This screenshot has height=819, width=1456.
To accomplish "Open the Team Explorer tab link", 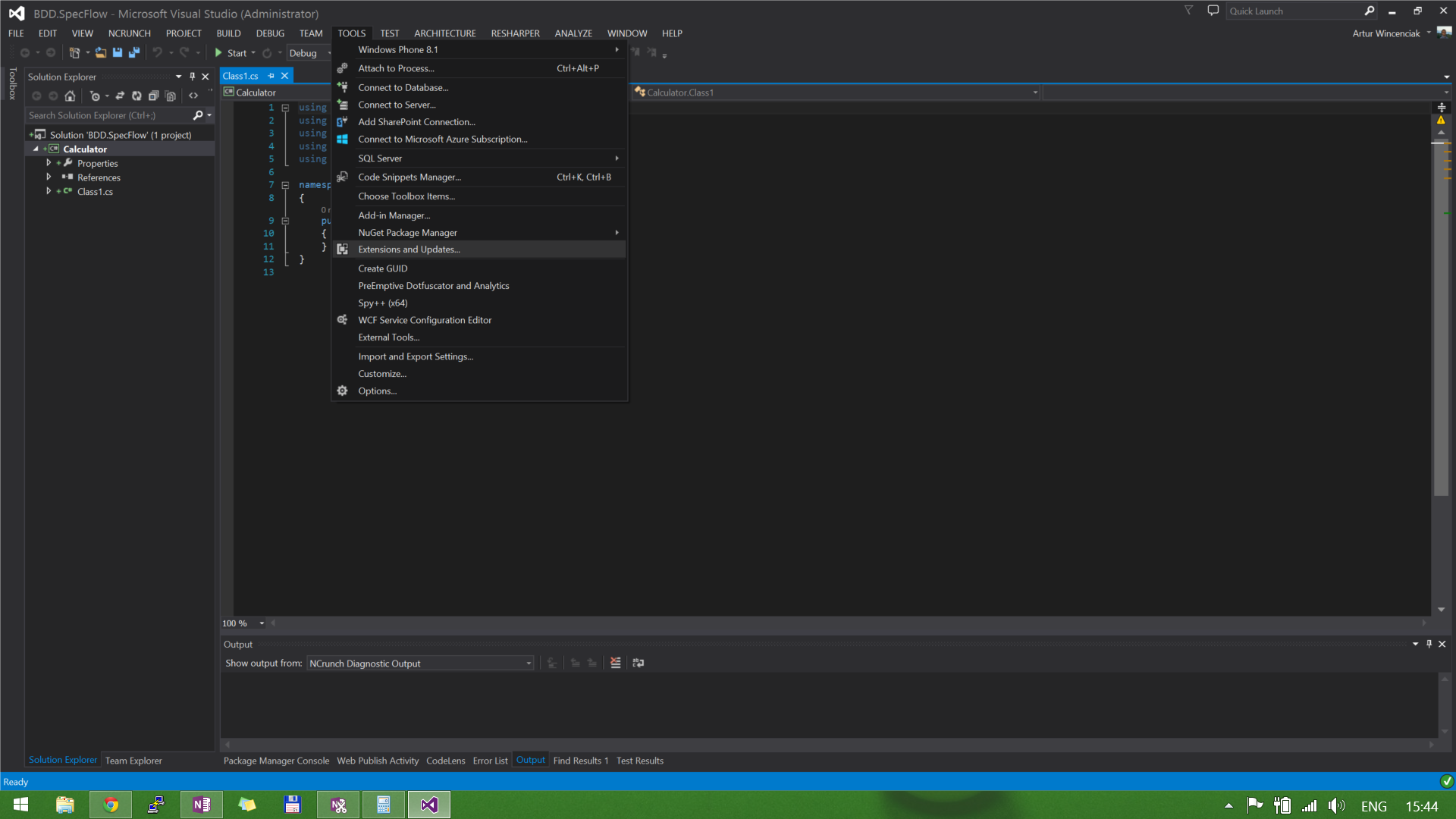I will click(133, 761).
